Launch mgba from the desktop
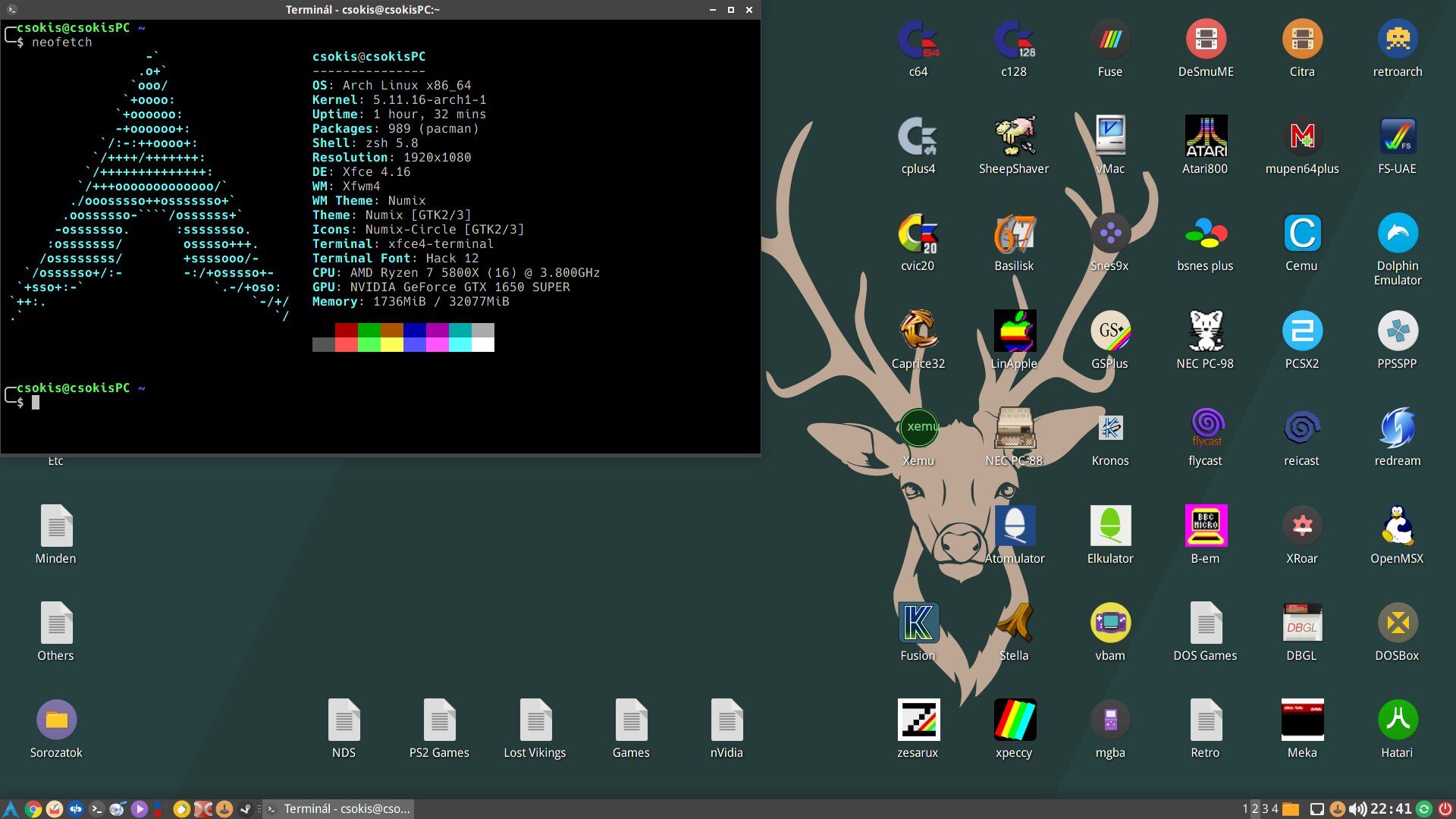The height and width of the screenshot is (819, 1456). coord(1110,720)
